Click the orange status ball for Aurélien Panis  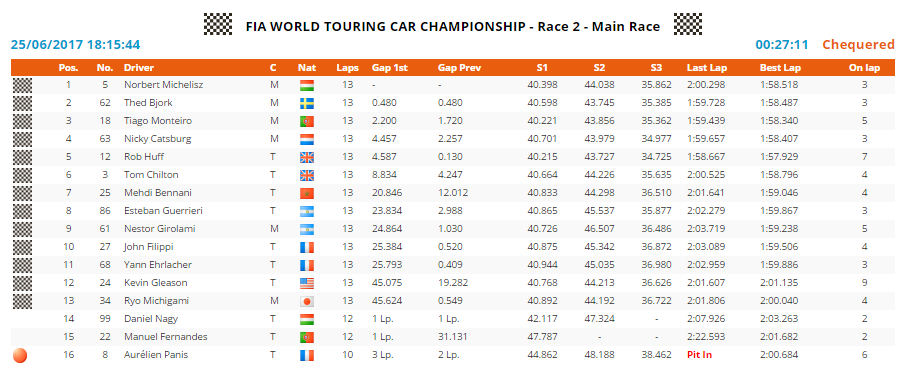[20, 355]
